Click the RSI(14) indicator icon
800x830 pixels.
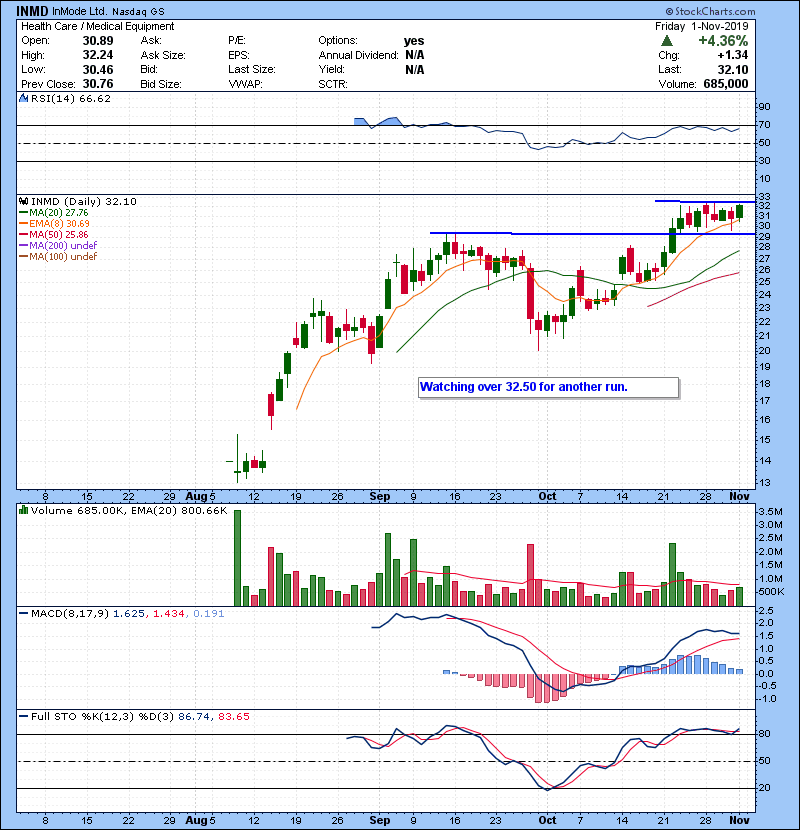(x=23, y=98)
